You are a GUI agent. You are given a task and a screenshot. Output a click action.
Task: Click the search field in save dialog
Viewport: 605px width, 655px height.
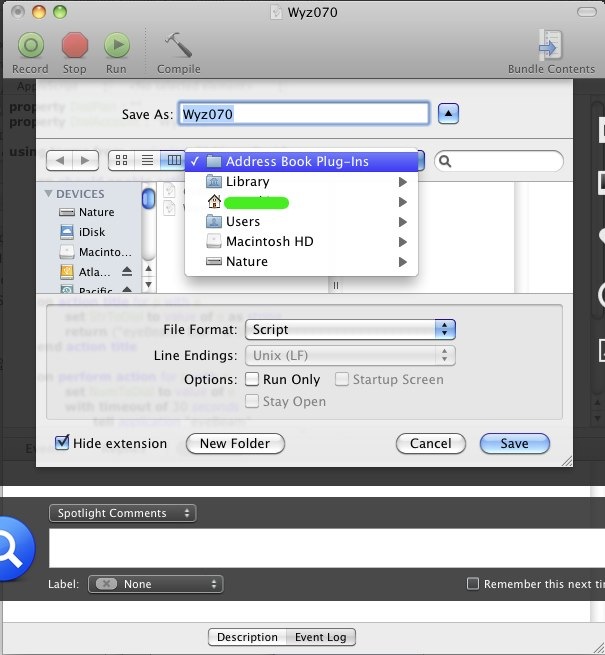[499, 161]
